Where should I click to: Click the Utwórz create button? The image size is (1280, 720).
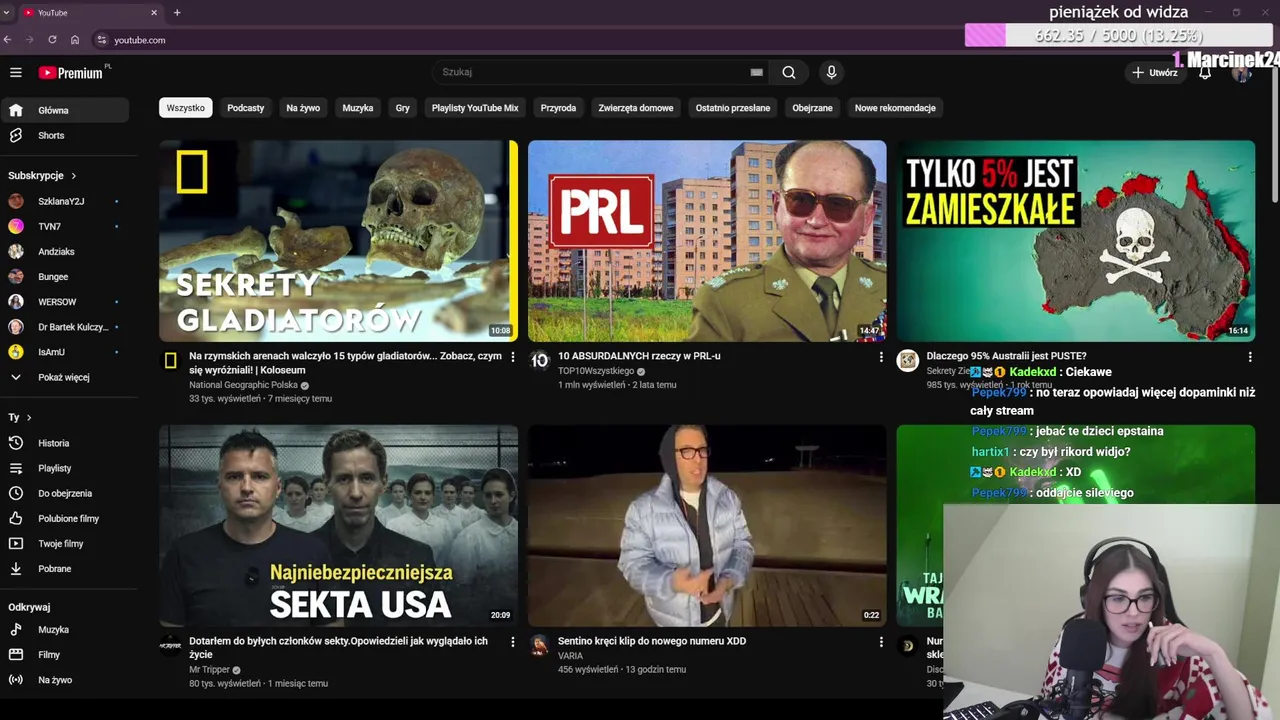click(x=1155, y=72)
